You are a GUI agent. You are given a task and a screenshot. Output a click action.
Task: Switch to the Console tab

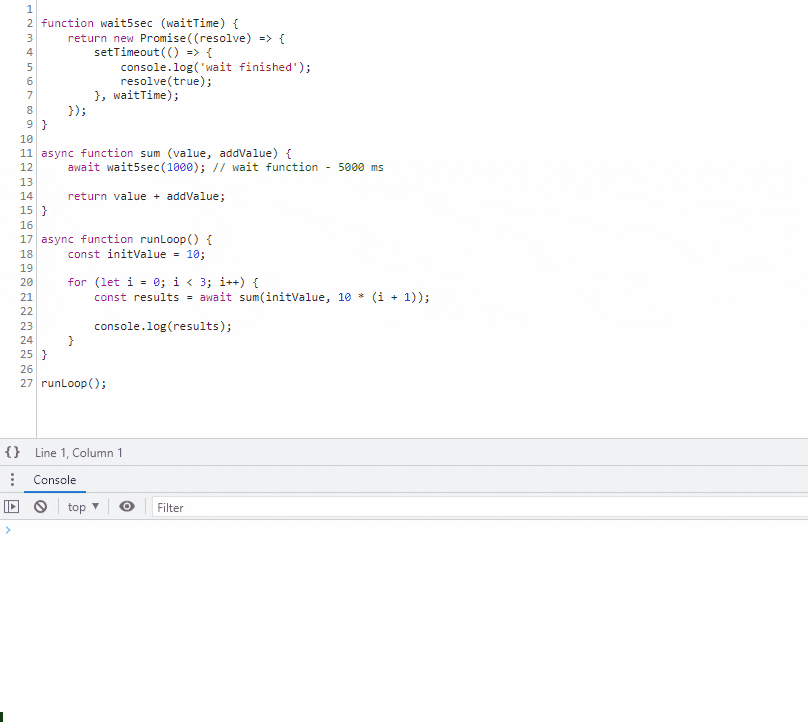coord(54,480)
